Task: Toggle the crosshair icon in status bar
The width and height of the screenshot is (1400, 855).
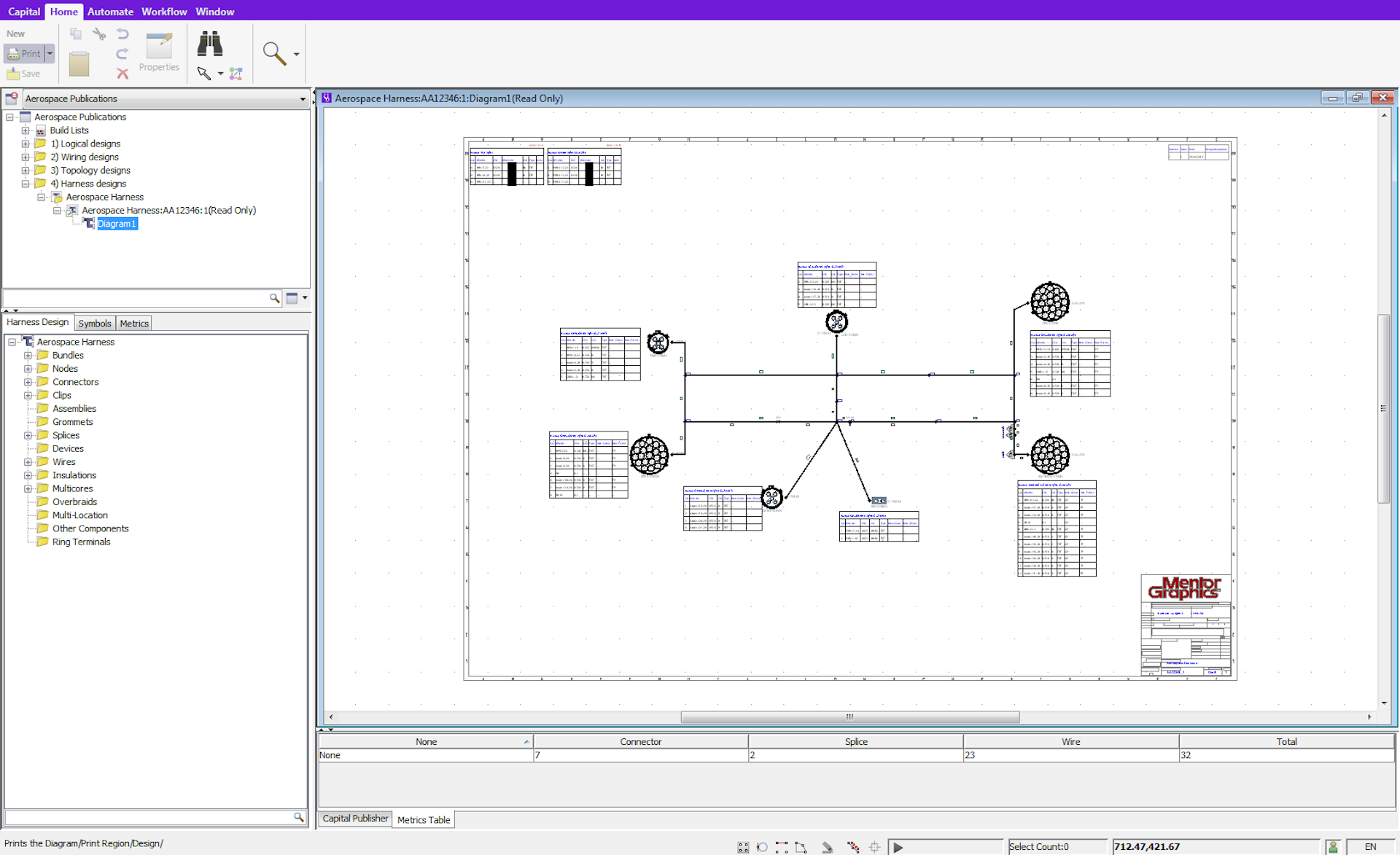Action: click(874, 847)
